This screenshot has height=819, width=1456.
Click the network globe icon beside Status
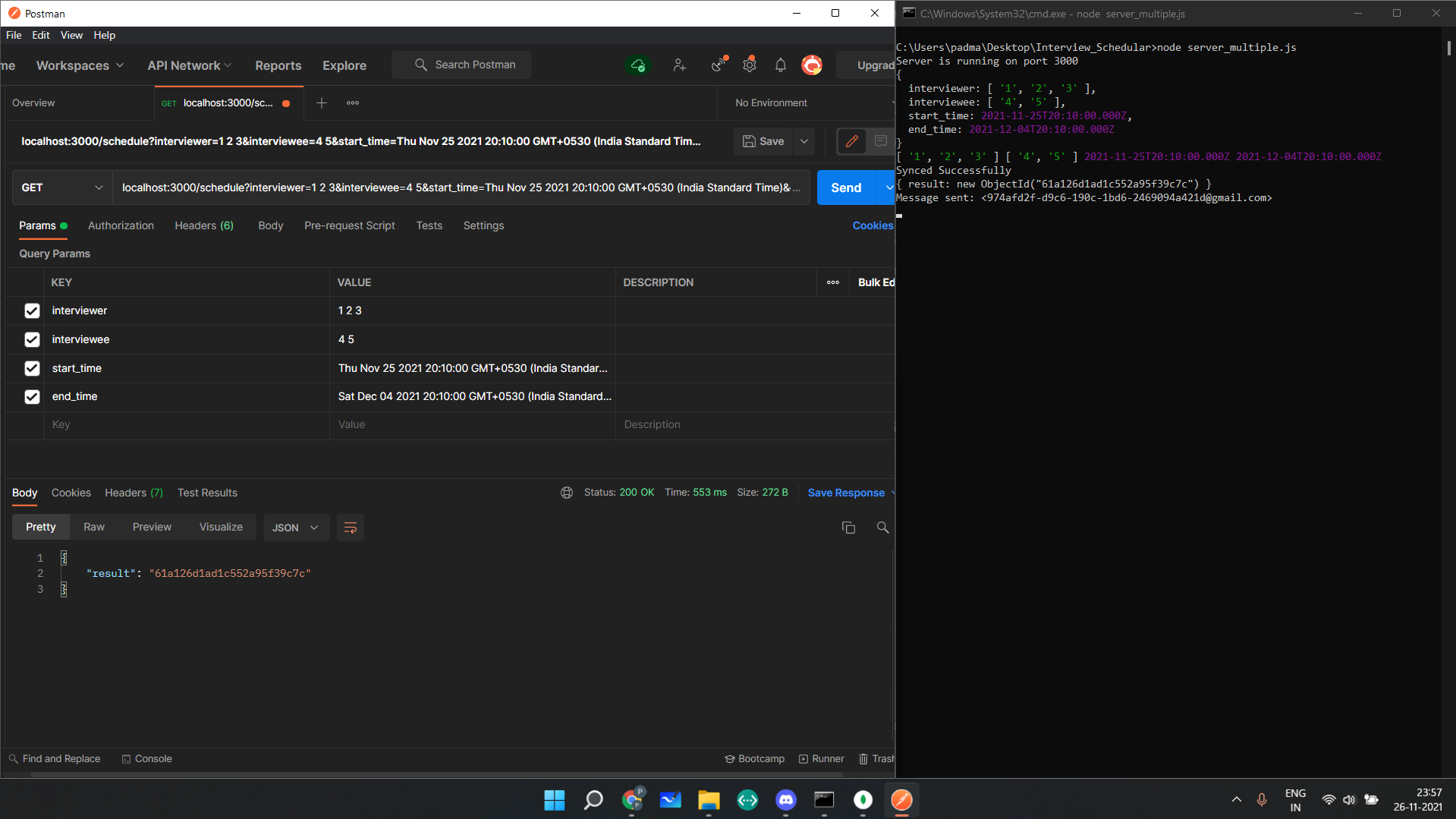[x=567, y=493]
